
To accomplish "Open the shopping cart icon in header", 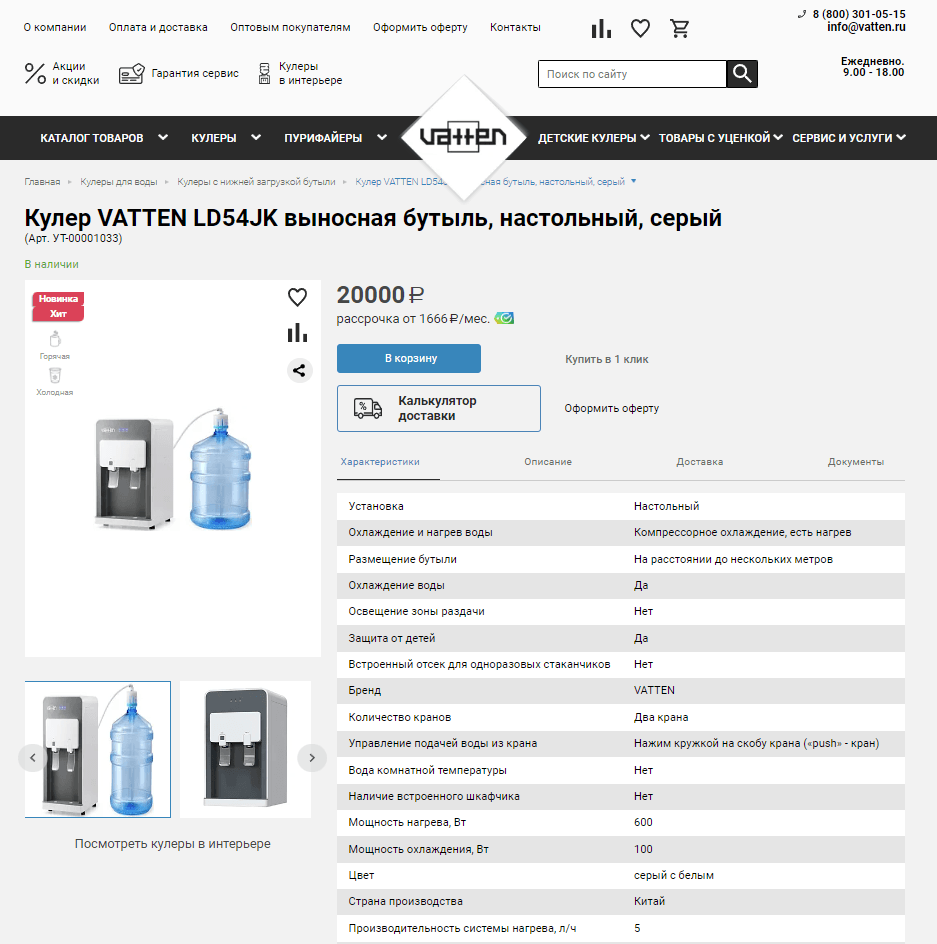I will (x=679, y=28).
